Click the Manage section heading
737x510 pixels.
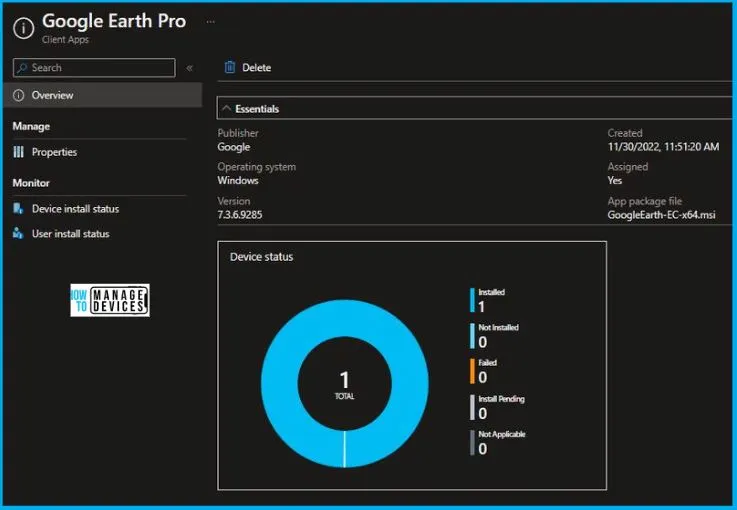point(31,126)
